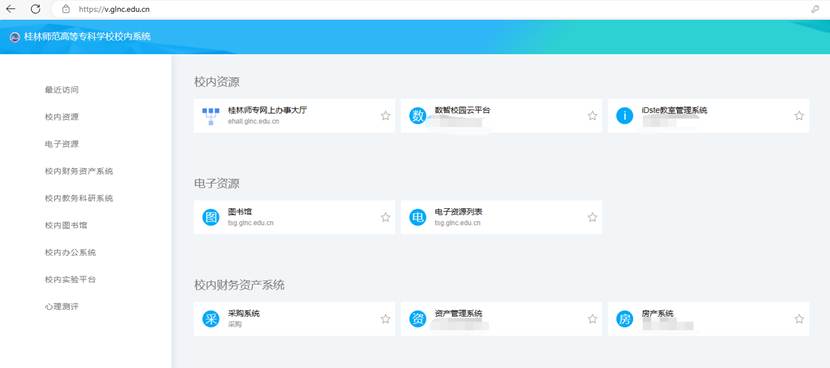Click the info icon of iDste教室管理系统
The width and height of the screenshot is (830, 368).
625,116
